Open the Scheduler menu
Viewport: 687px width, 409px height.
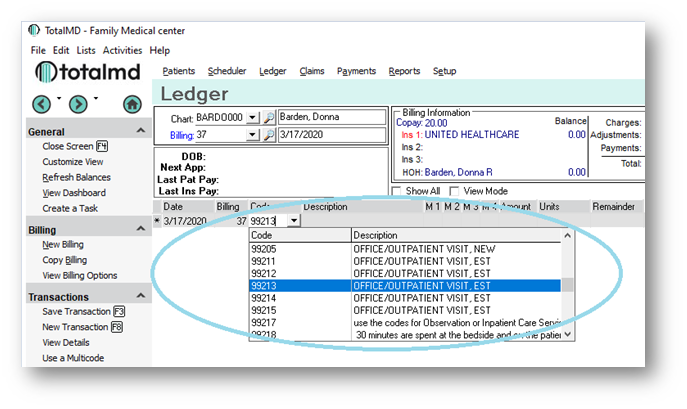pyautogui.click(x=227, y=71)
